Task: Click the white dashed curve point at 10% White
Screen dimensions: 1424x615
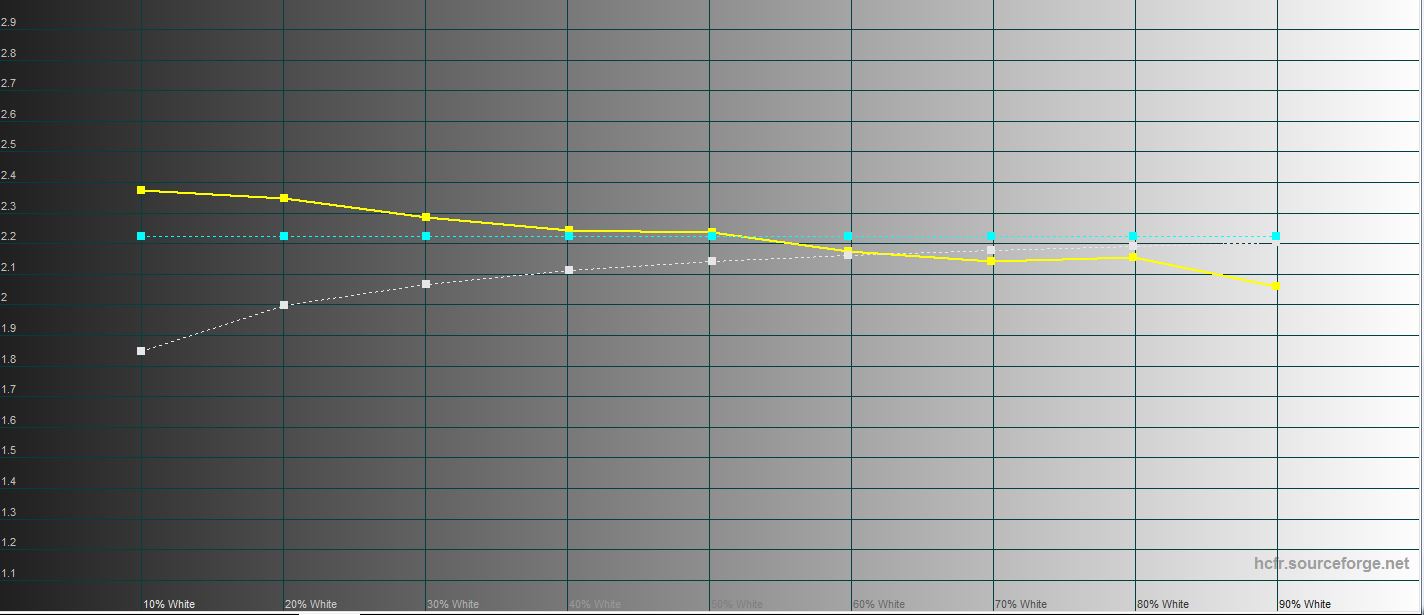Action: pos(141,351)
